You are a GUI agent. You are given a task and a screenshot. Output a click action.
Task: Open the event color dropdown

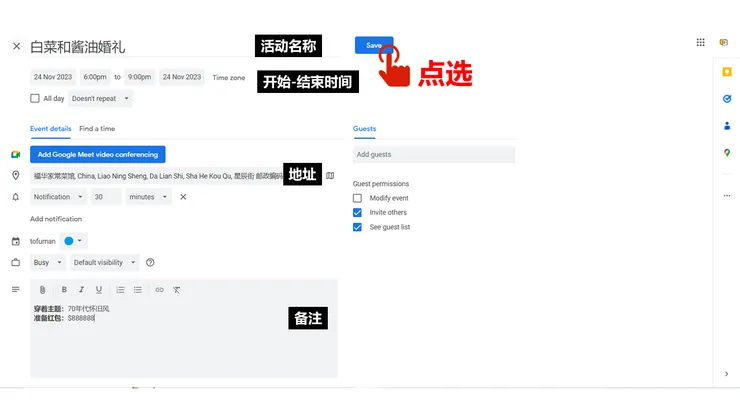(x=74, y=241)
